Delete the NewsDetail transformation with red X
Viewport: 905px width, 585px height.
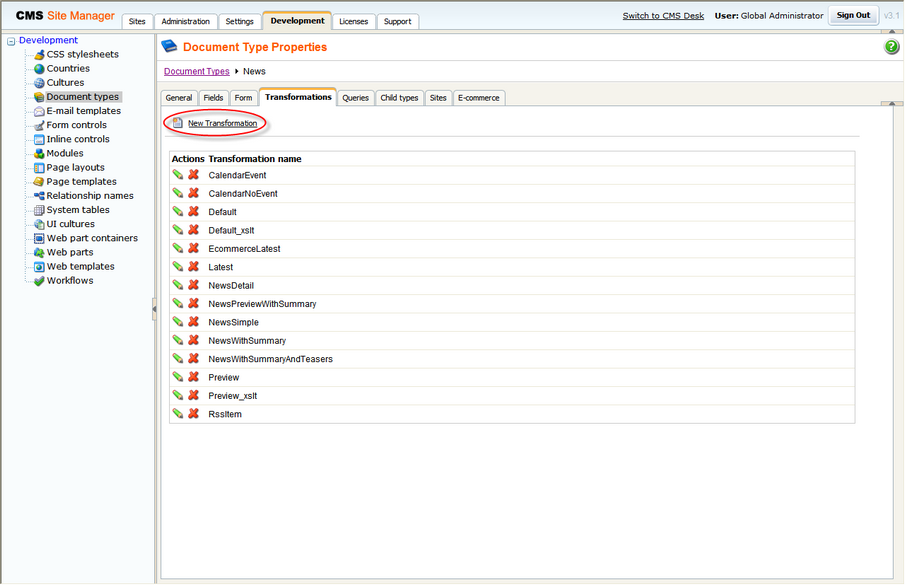pos(193,285)
